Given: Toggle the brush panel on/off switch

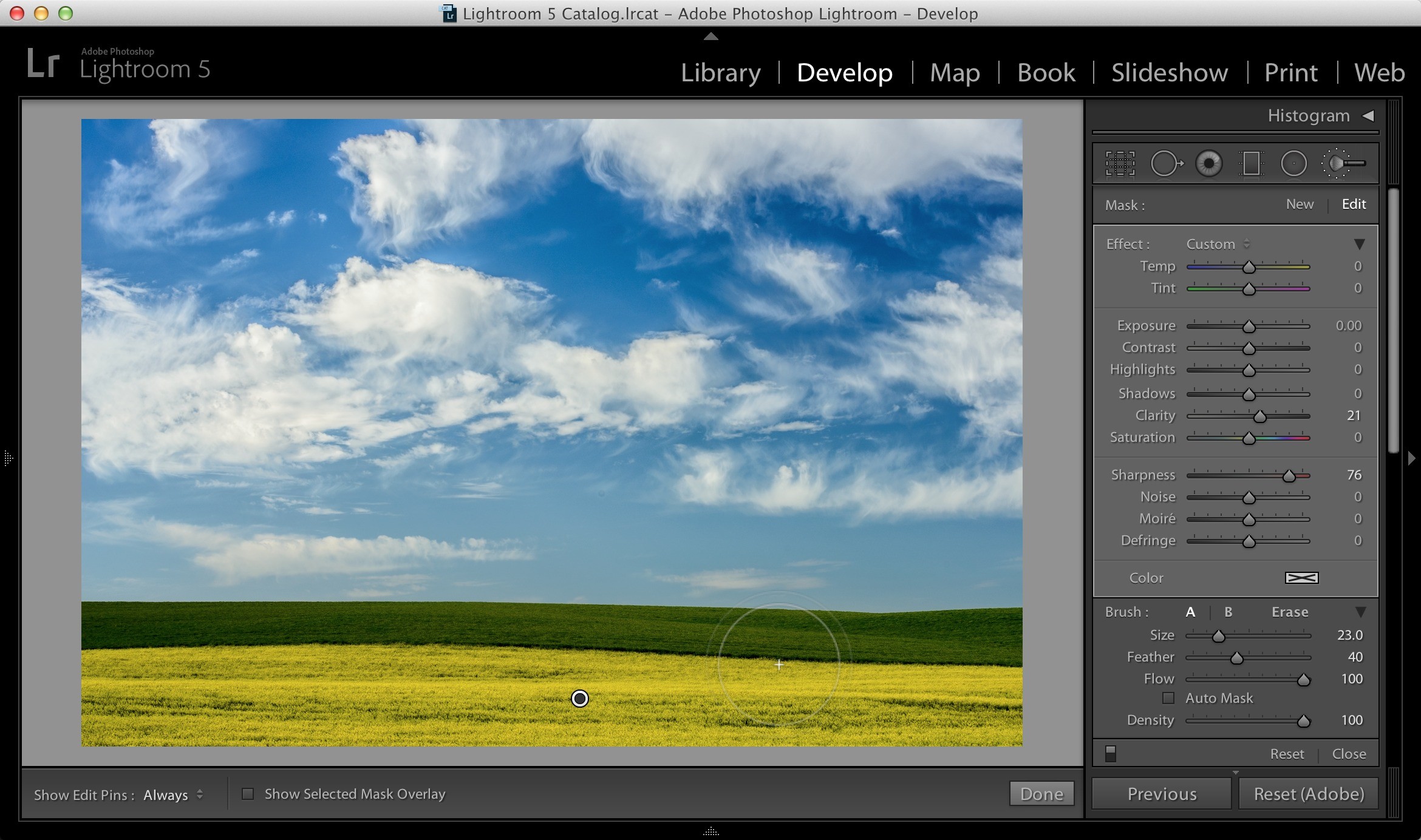Looking at the screenshot, I should 1111,753.
